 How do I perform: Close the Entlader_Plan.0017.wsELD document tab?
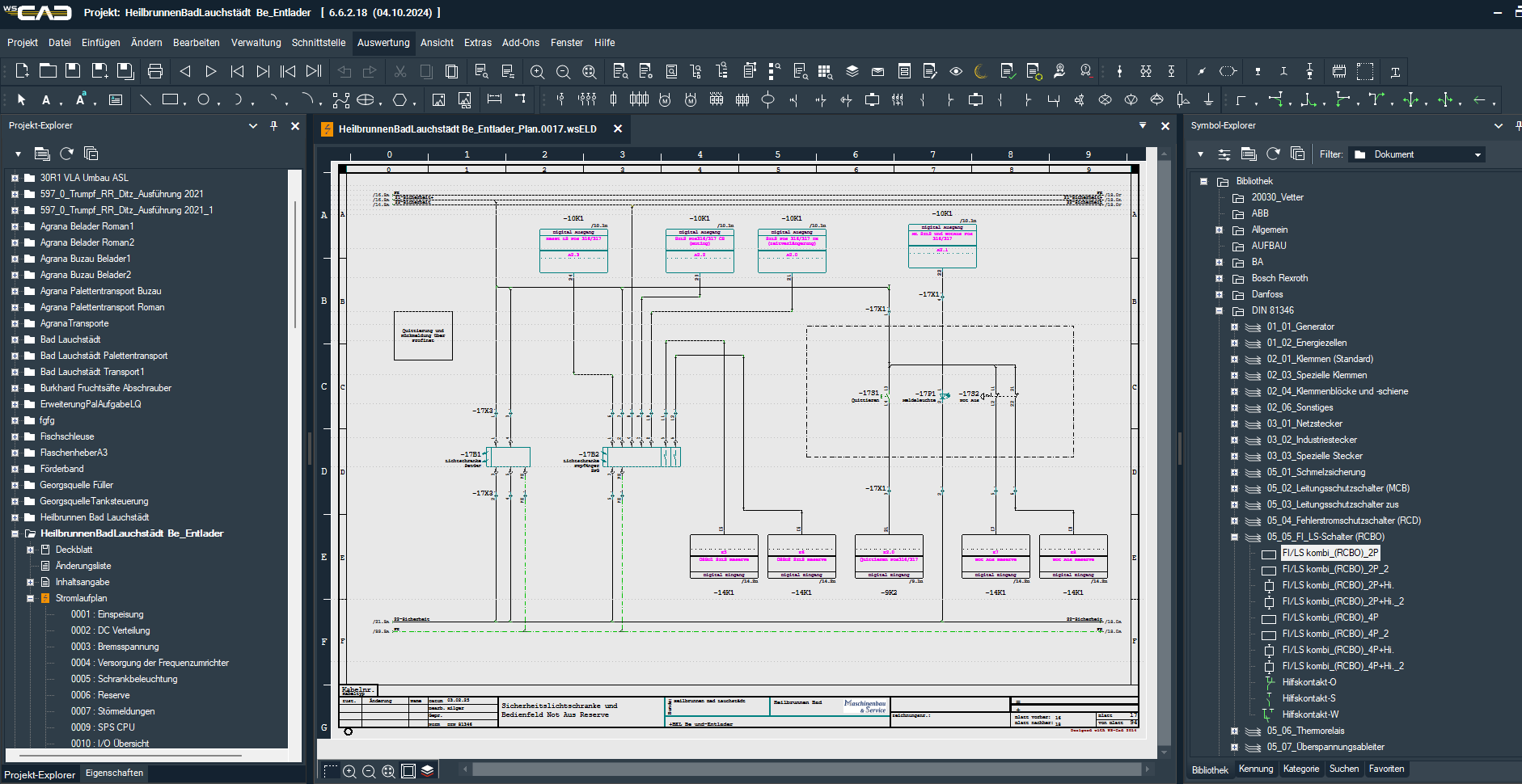click(x=618, y=129)
